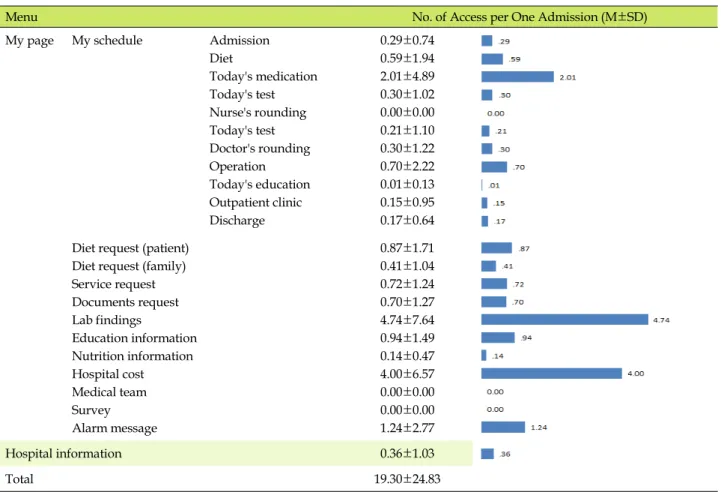Click the 'Nutrition information' label
The width and height of the screenshot is (721, 492).
[x=132, y=356]
